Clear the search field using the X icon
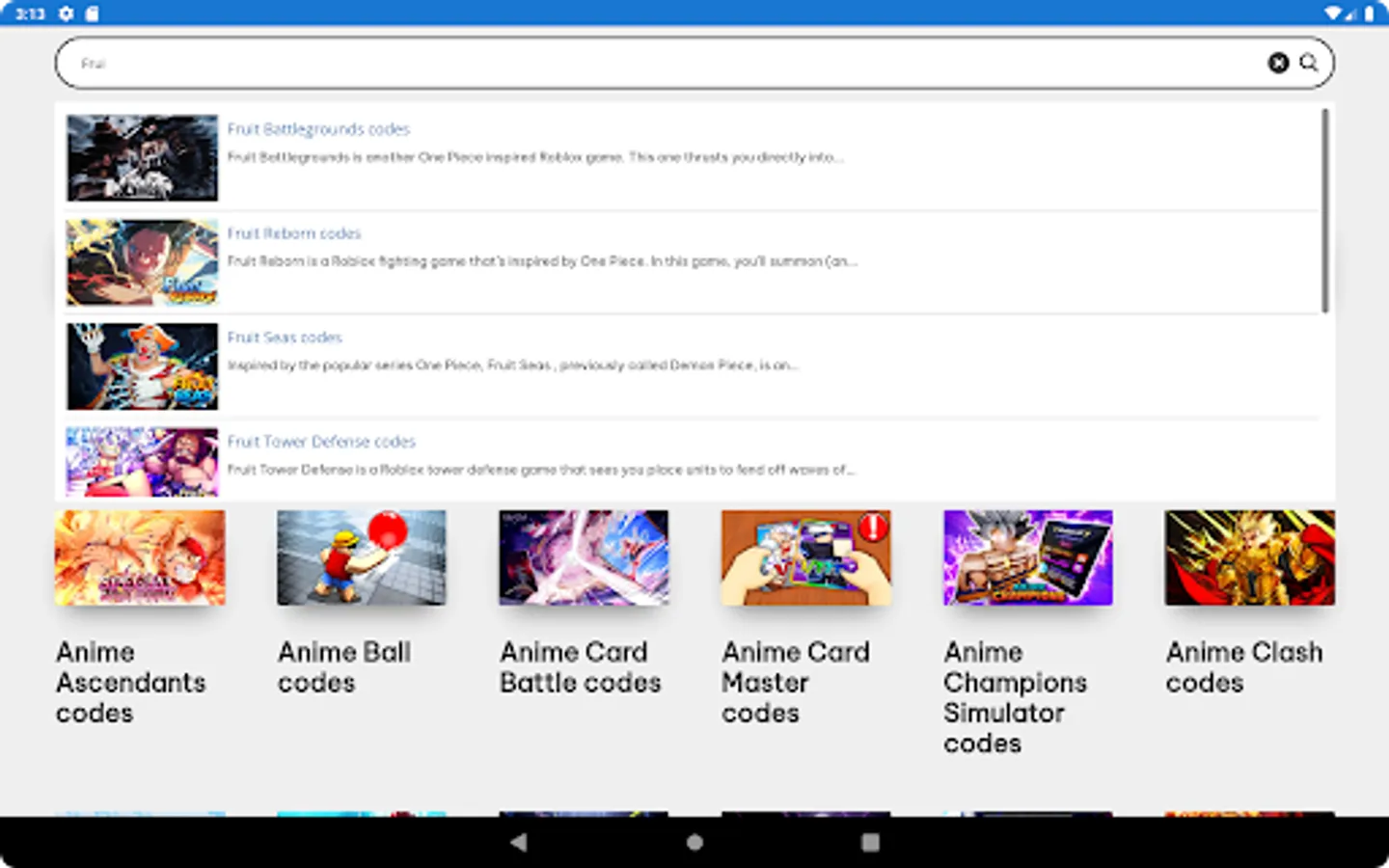Viewport: 1389px width, 868px height. 1278,63
